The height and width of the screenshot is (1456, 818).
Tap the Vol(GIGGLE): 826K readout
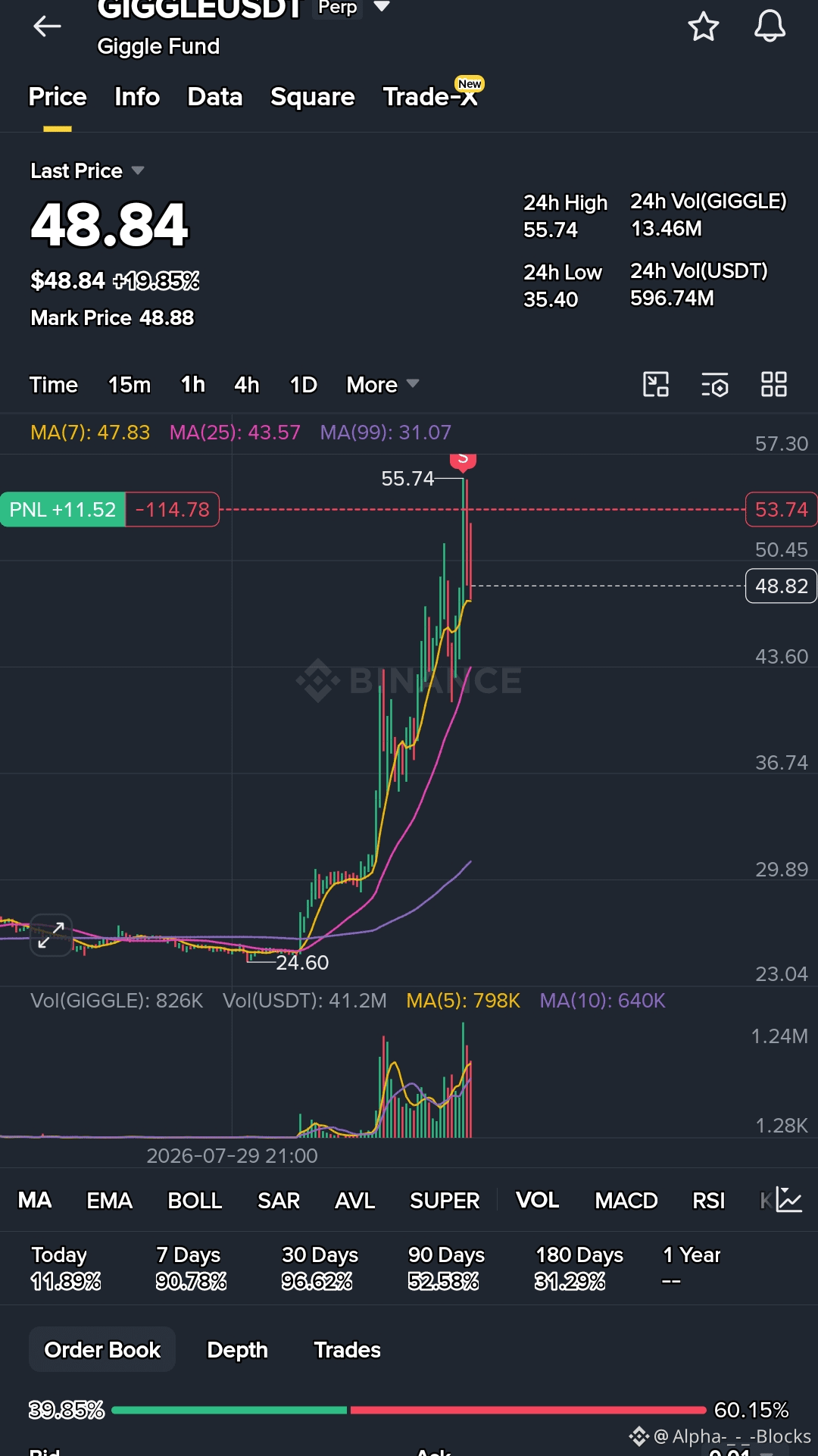pyautogui.click(x=117, y=1001)
